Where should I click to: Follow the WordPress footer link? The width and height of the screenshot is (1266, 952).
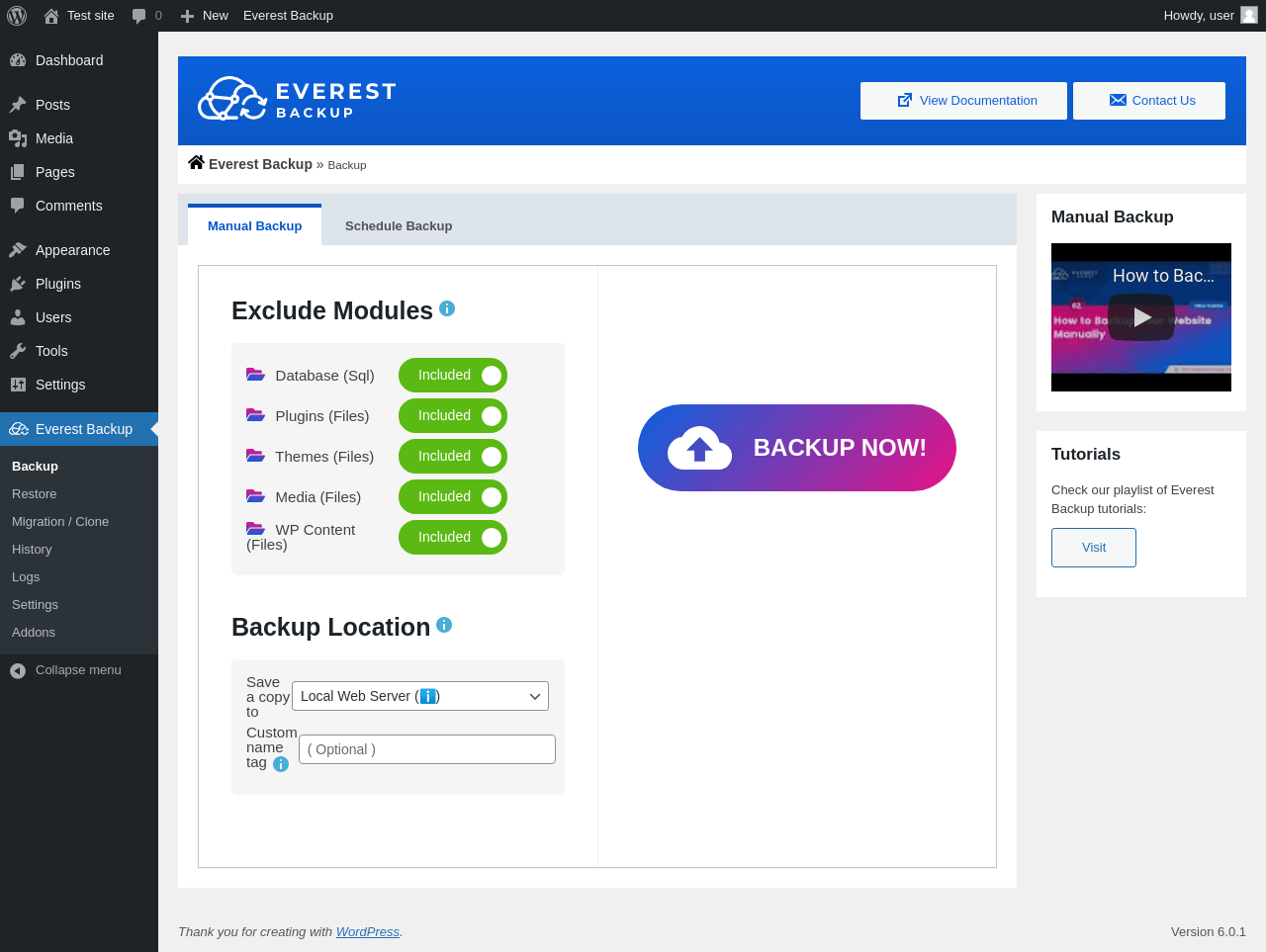pyautogui.click(x=368, y=932)
